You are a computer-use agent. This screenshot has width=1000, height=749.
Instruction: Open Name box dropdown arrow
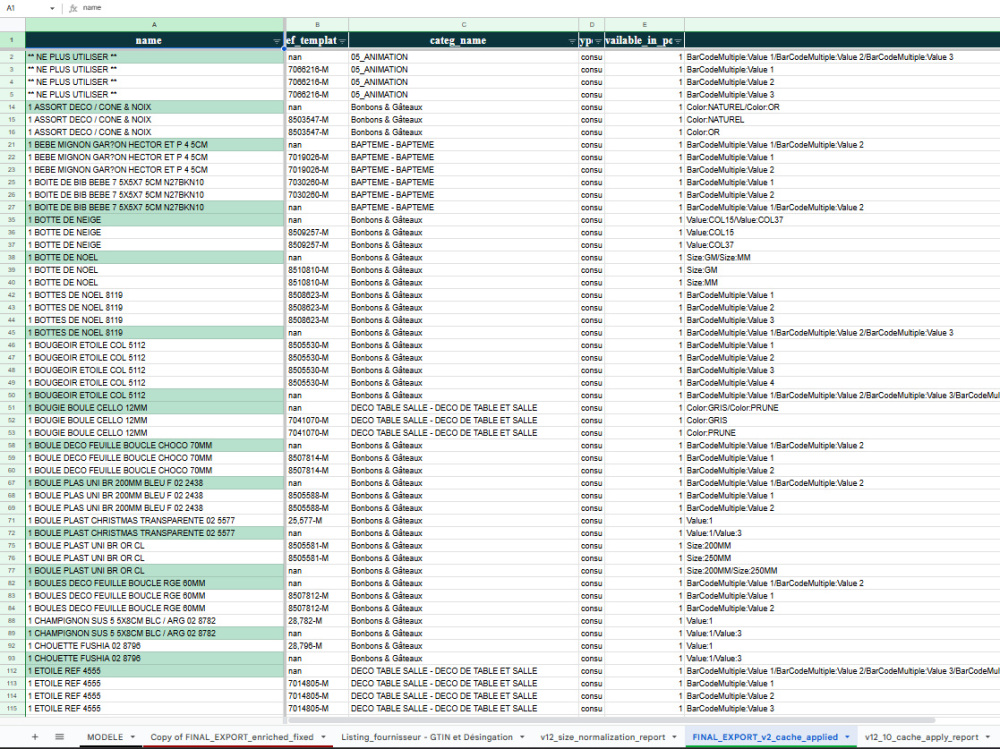pyautogui.click(x=52, y=8)
